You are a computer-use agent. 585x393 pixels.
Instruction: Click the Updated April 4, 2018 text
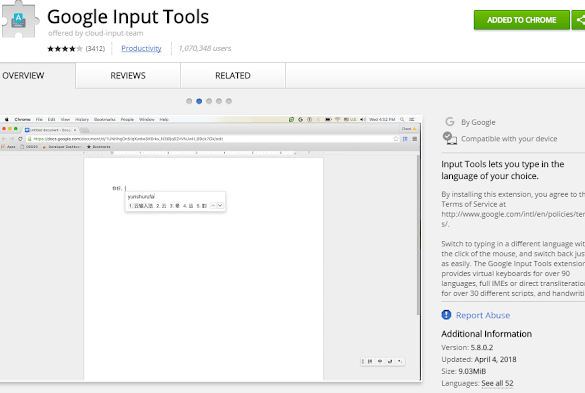[x=479, y=359]
